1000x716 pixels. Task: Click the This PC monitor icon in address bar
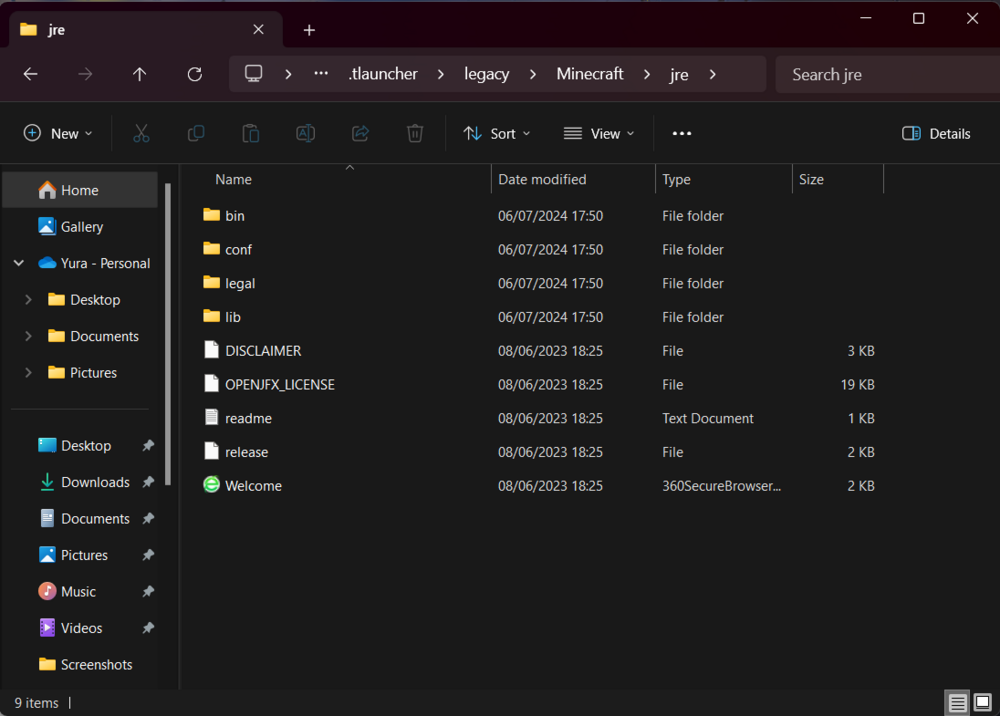pos(253,73)
